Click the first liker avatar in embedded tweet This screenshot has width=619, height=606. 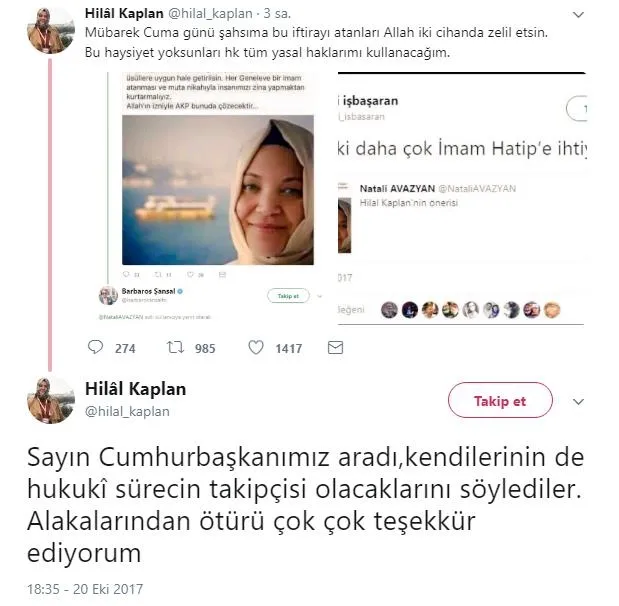389,310
